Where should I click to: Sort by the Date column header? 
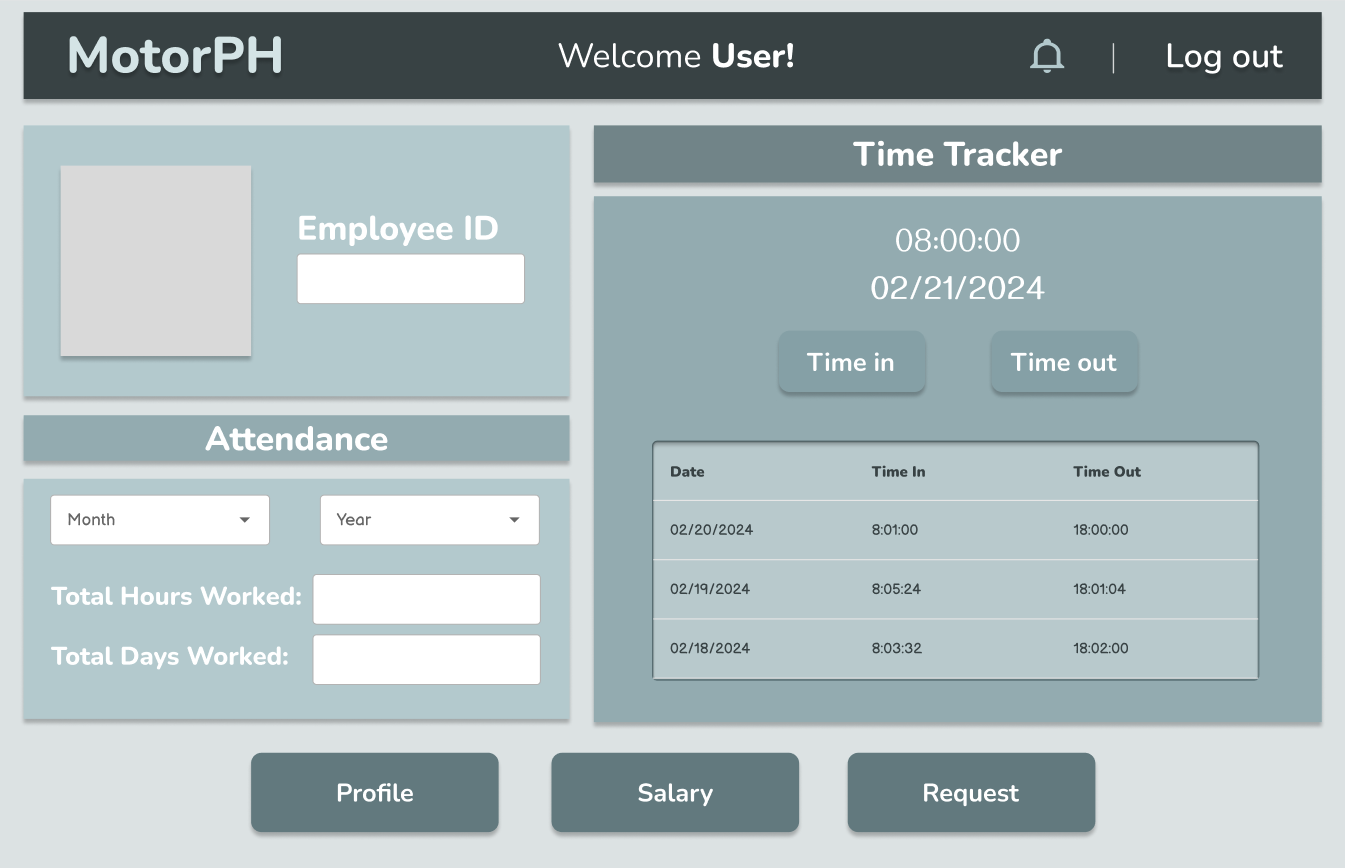687,471
